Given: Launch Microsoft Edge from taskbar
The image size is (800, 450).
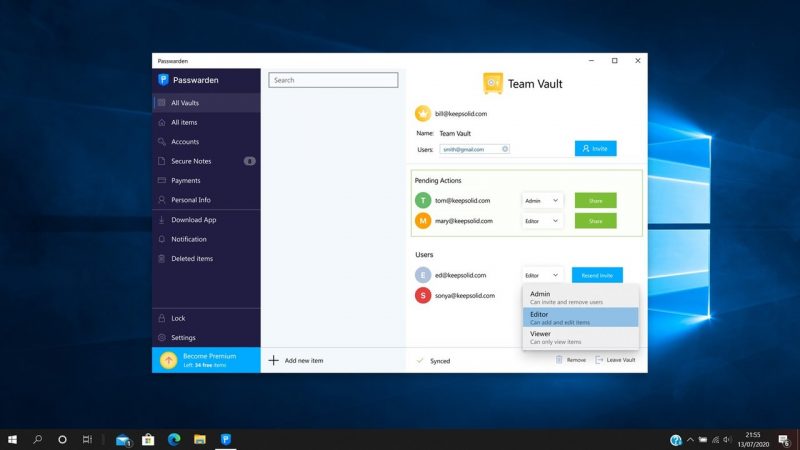Looking at the screenshot, I should pos(174,439).
